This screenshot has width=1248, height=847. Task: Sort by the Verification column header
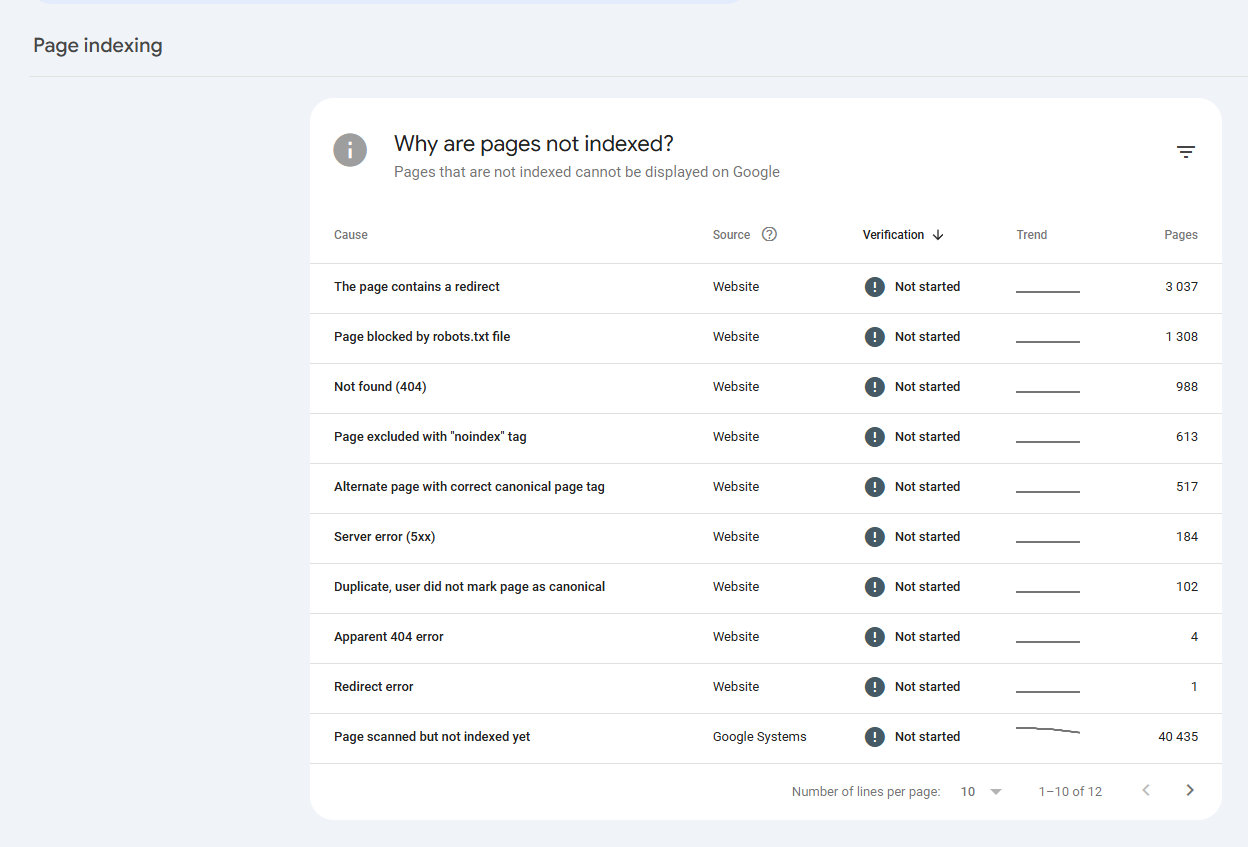click(x=893, y=235)
